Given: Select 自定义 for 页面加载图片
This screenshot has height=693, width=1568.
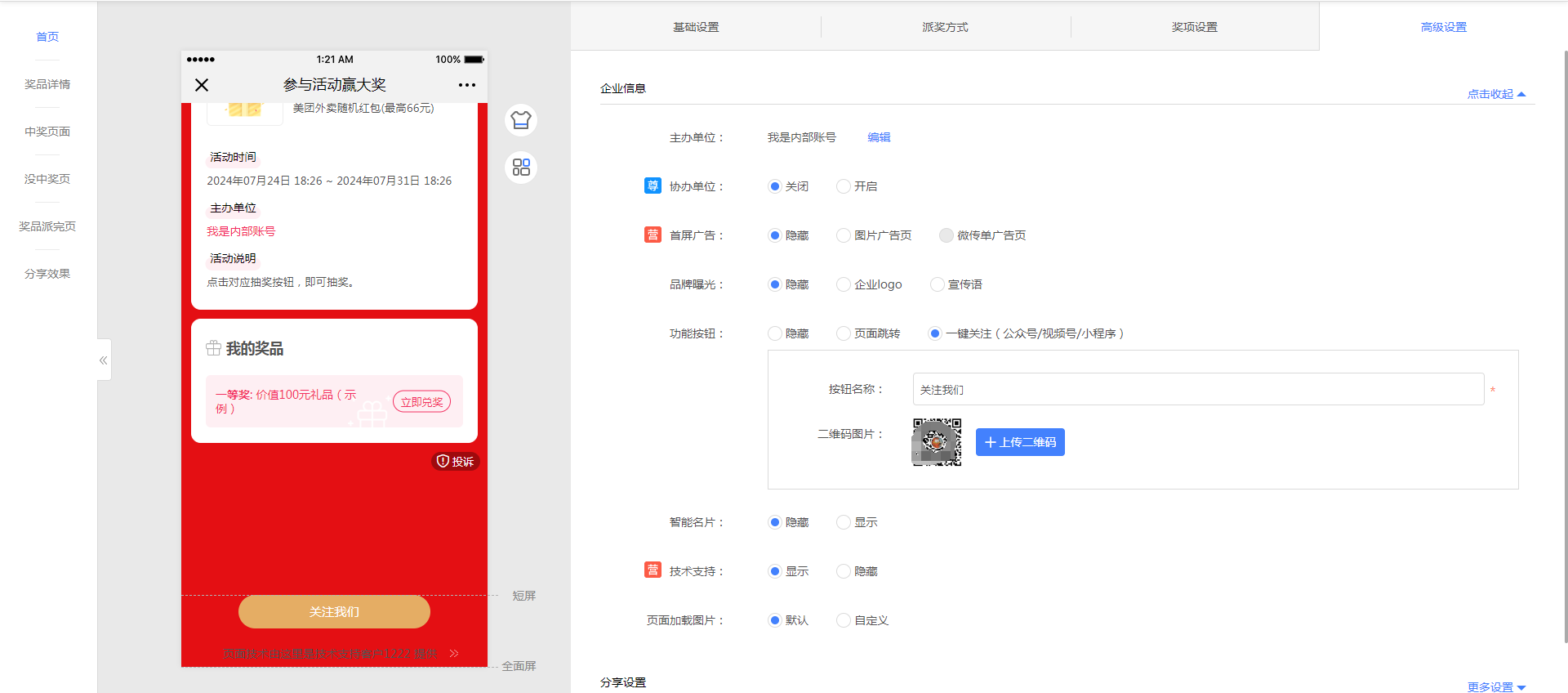Looking at the screenshot, I should coord(844,620).
